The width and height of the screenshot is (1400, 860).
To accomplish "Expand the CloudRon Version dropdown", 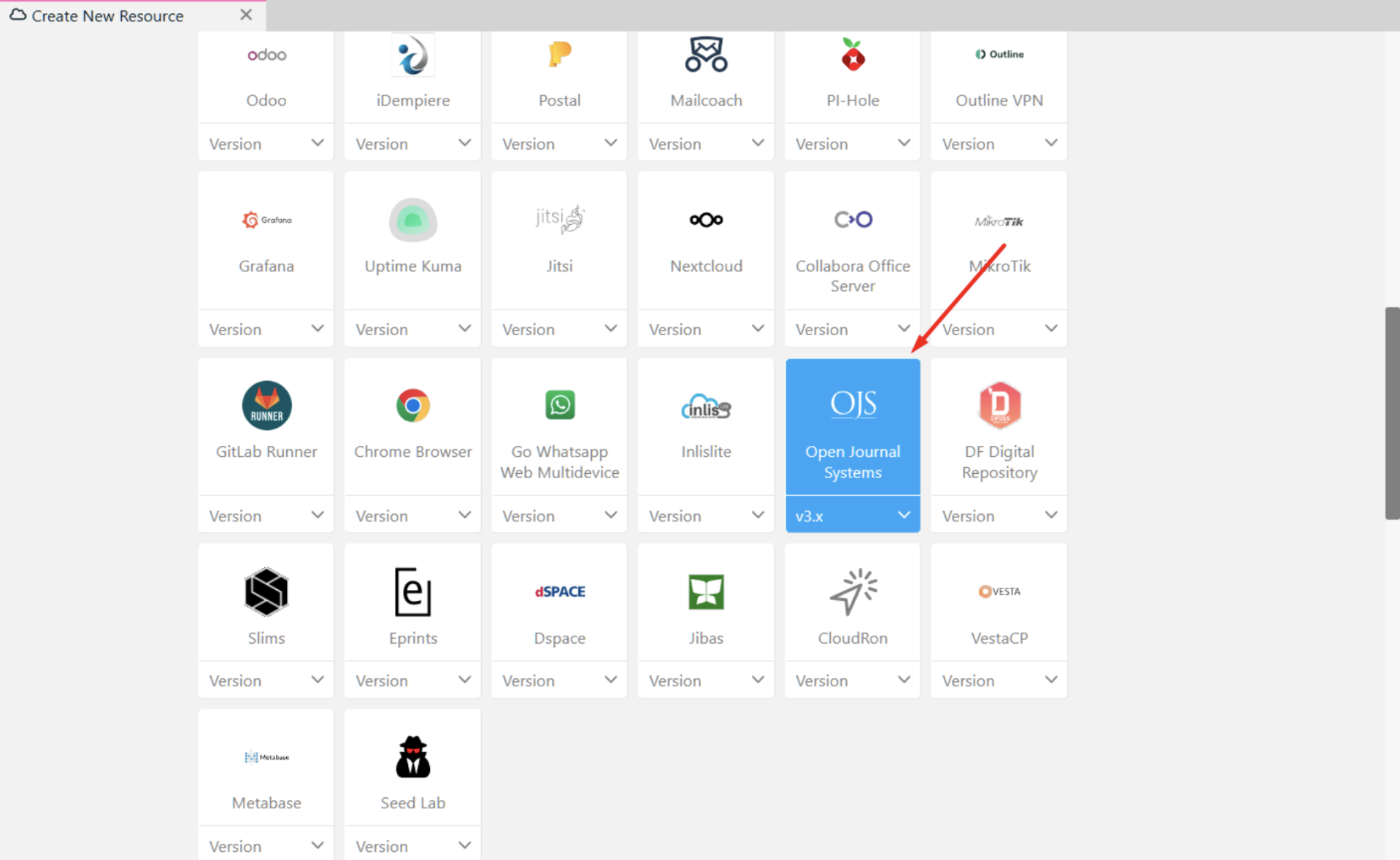I will (x=853, y=680).
